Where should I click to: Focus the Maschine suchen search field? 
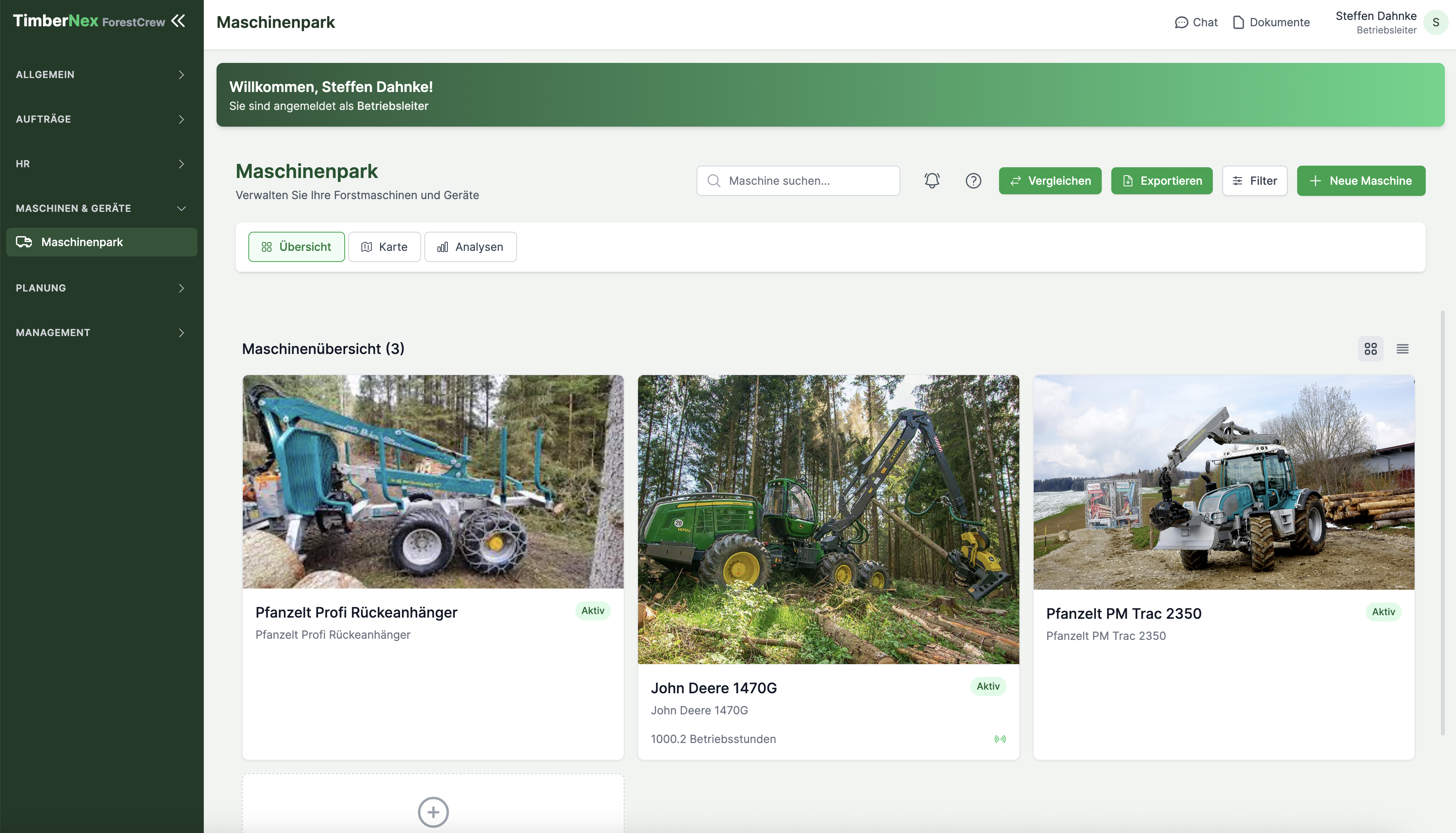click(798, 181)
